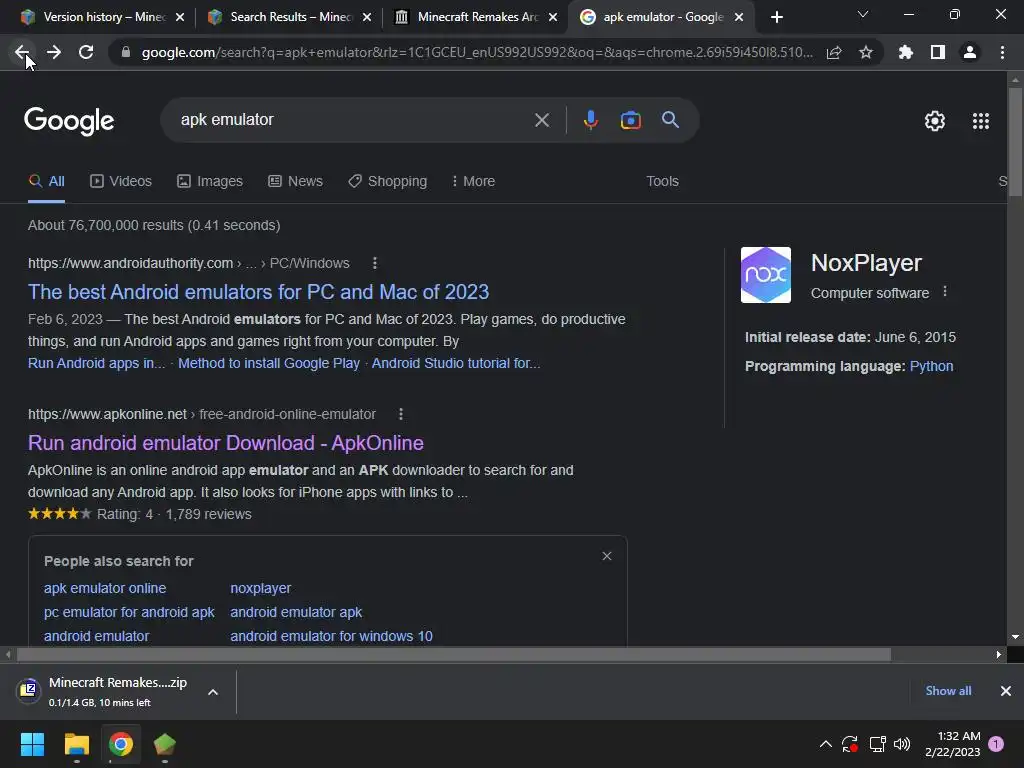Select the Shopping search filter
The height and width of the screenshot is (768, 1024).
tap(388, 182)
